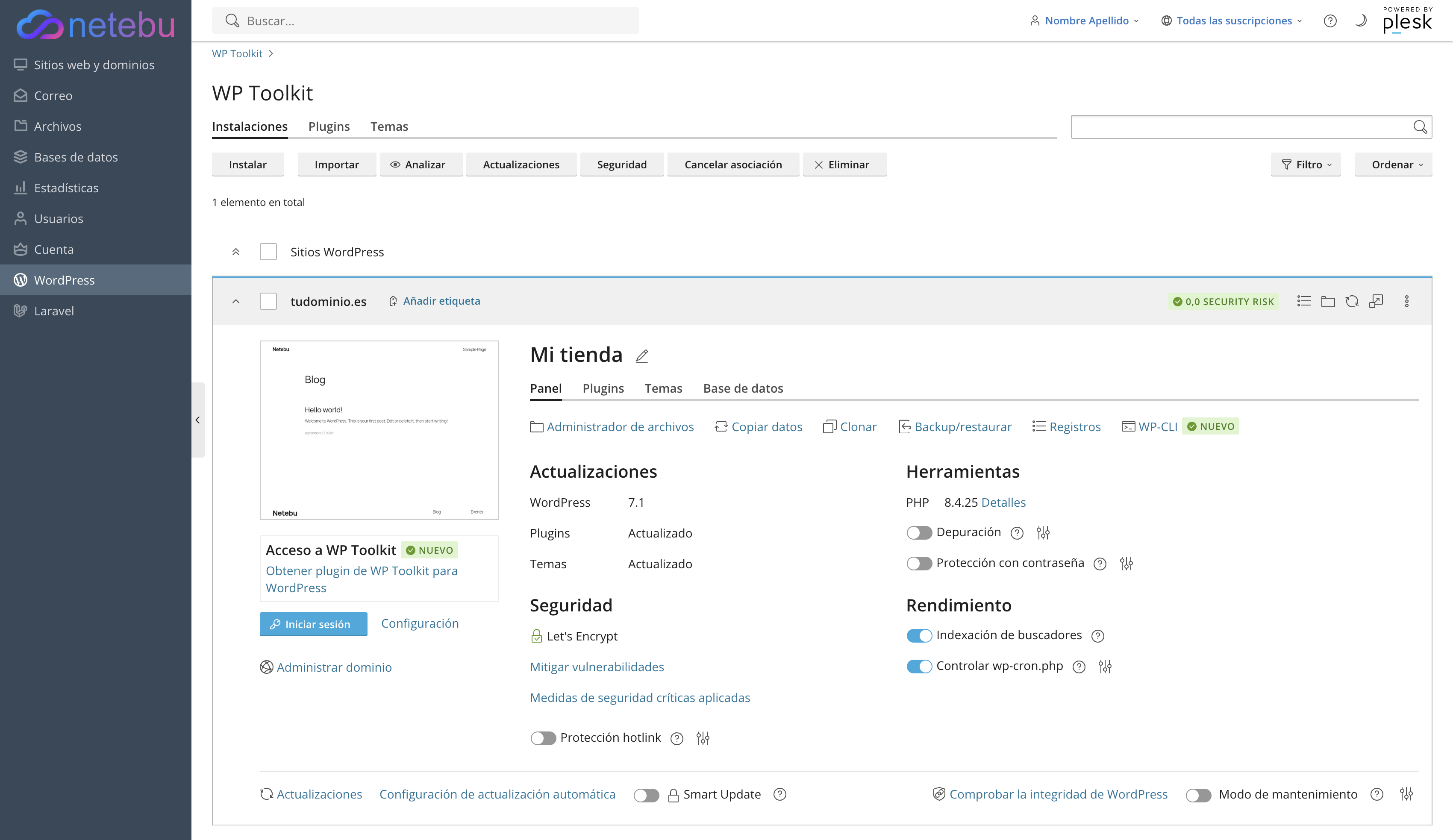
Task: Open Bases de datos in sidebar
Action: pyautogui.click(x=96, y=157)
